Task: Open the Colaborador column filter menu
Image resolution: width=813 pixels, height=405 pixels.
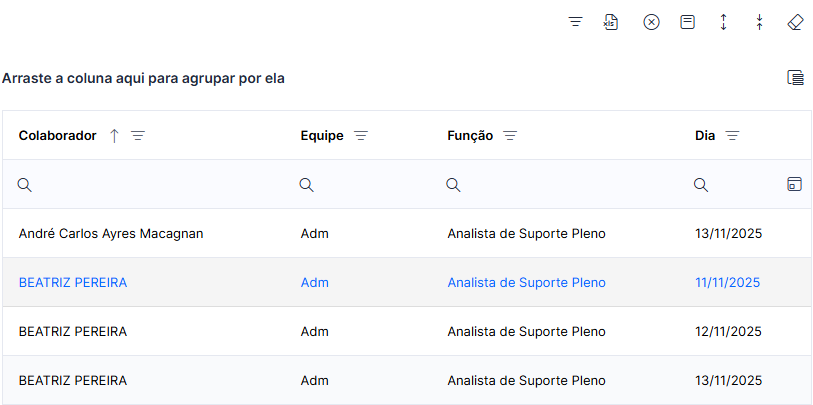Action: coord(138,136)
